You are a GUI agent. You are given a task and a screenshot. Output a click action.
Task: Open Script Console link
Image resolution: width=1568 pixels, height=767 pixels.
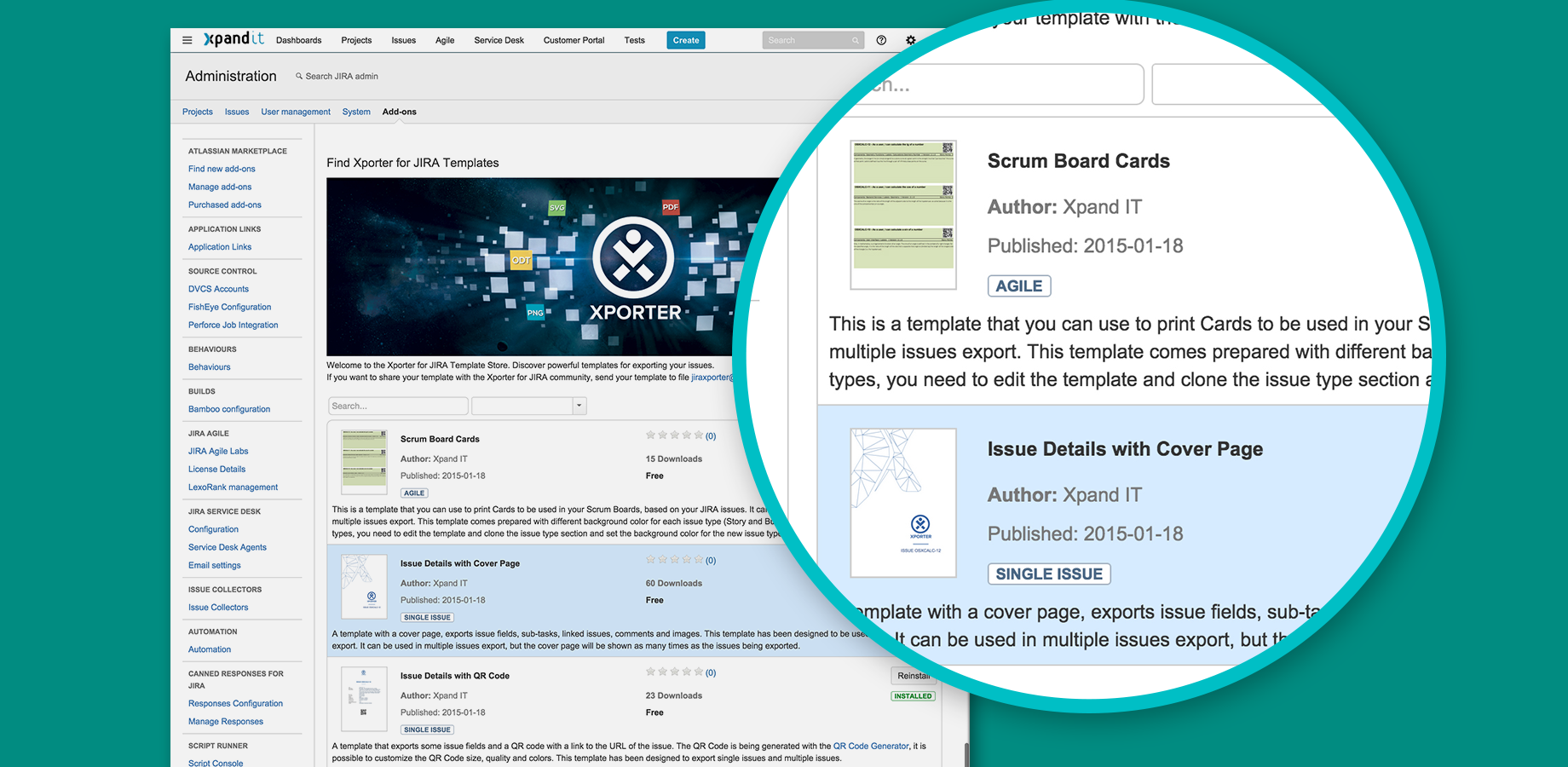pyautogui.click(x=216, y=764)
